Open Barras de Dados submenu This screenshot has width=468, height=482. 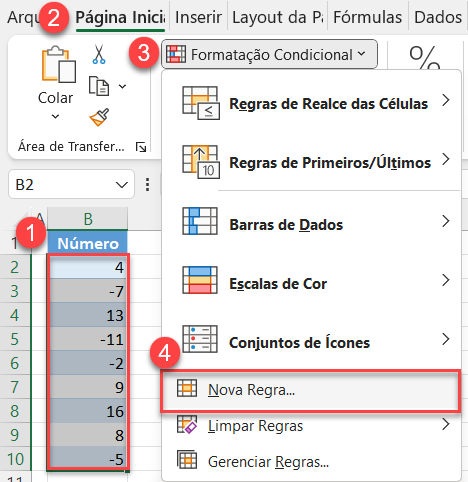pos(311,222)
